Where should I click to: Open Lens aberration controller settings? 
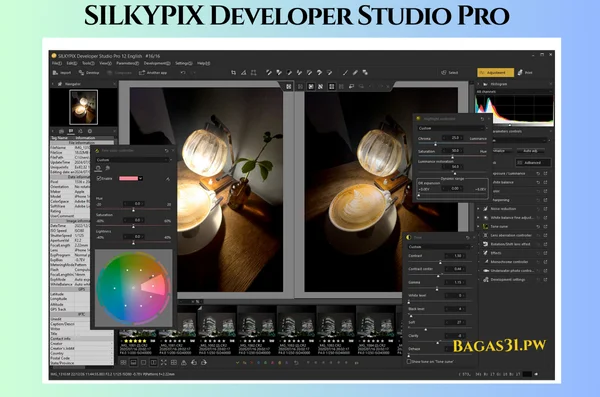coord(545,235)
